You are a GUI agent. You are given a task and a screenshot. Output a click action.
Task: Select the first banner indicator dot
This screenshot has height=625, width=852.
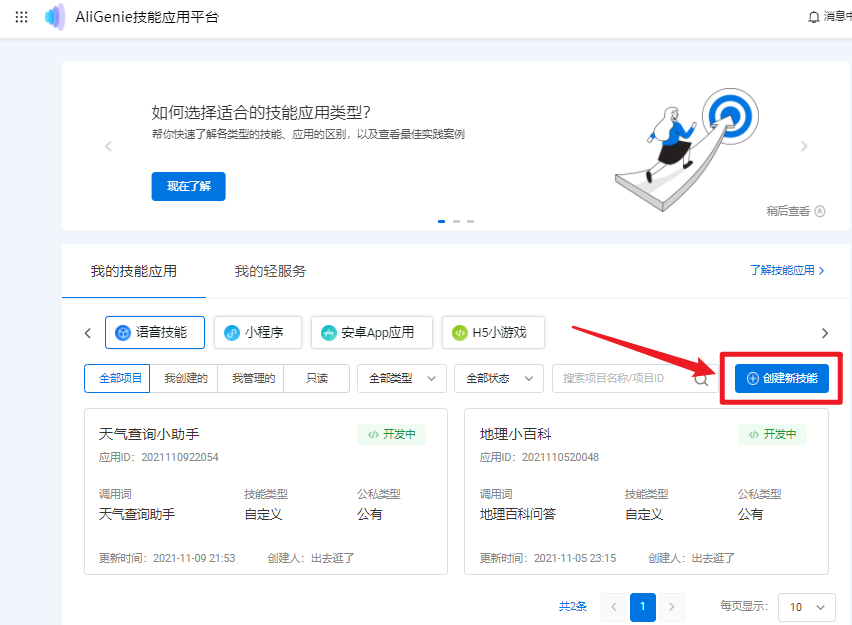(441, 221)
